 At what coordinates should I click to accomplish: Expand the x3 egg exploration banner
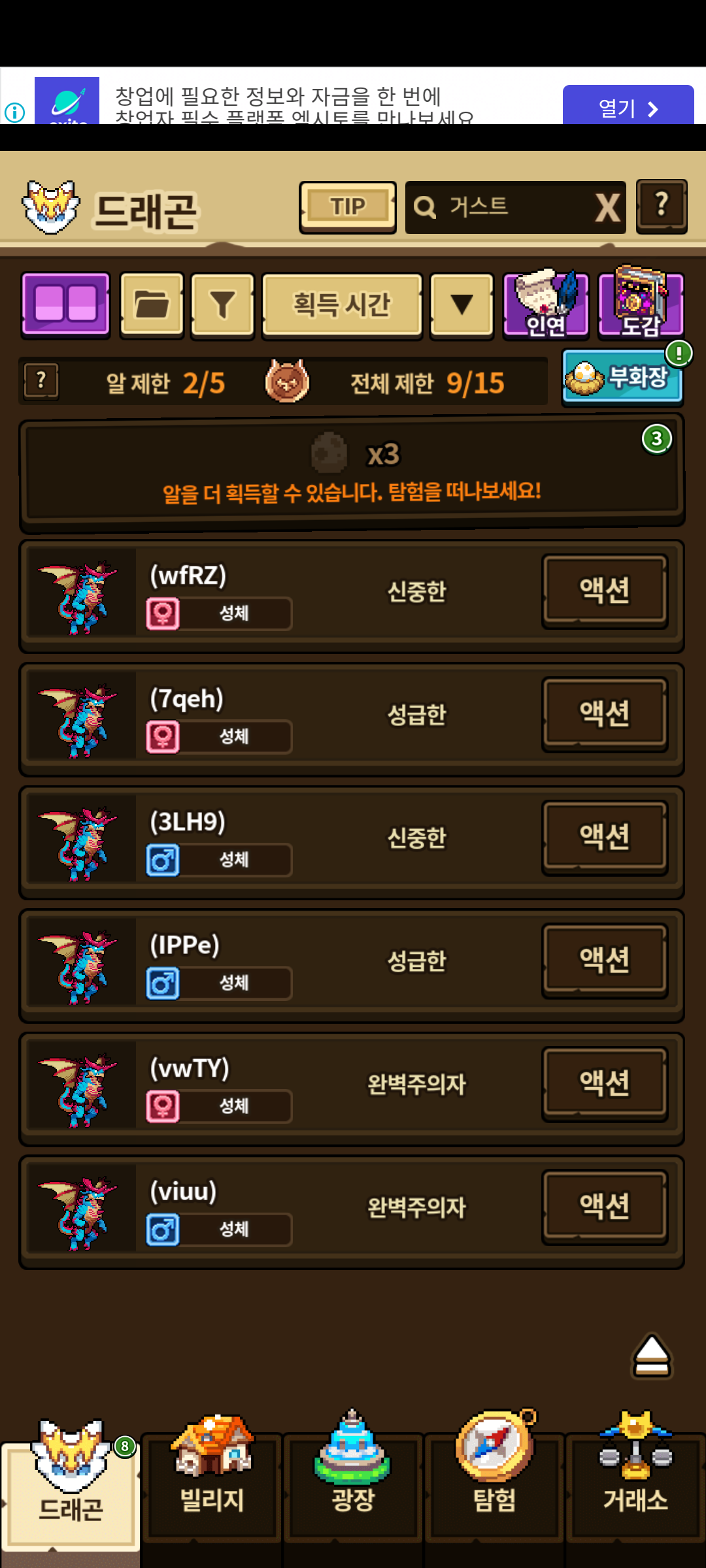[x=352, y=470]
